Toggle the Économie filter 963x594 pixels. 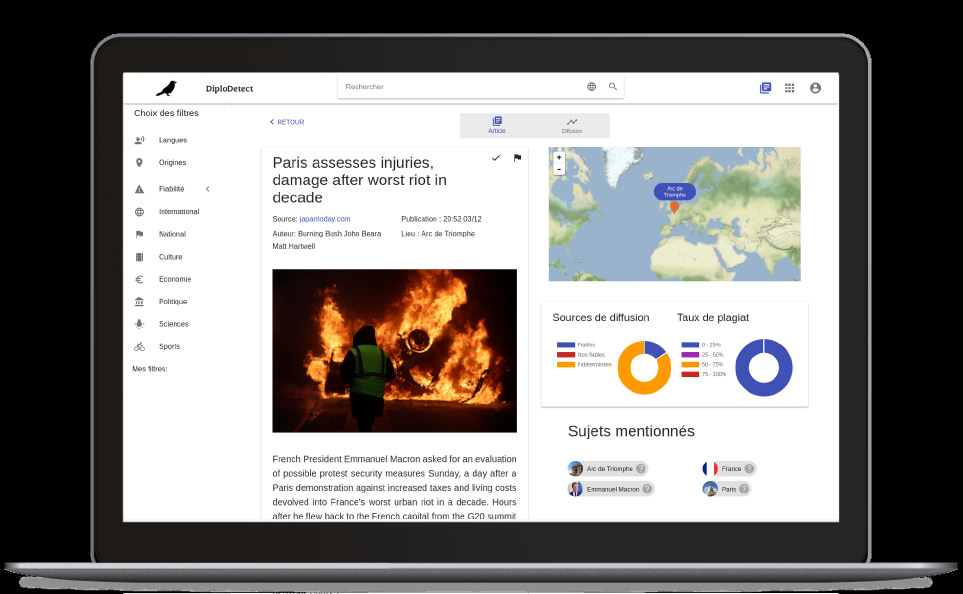174,280
